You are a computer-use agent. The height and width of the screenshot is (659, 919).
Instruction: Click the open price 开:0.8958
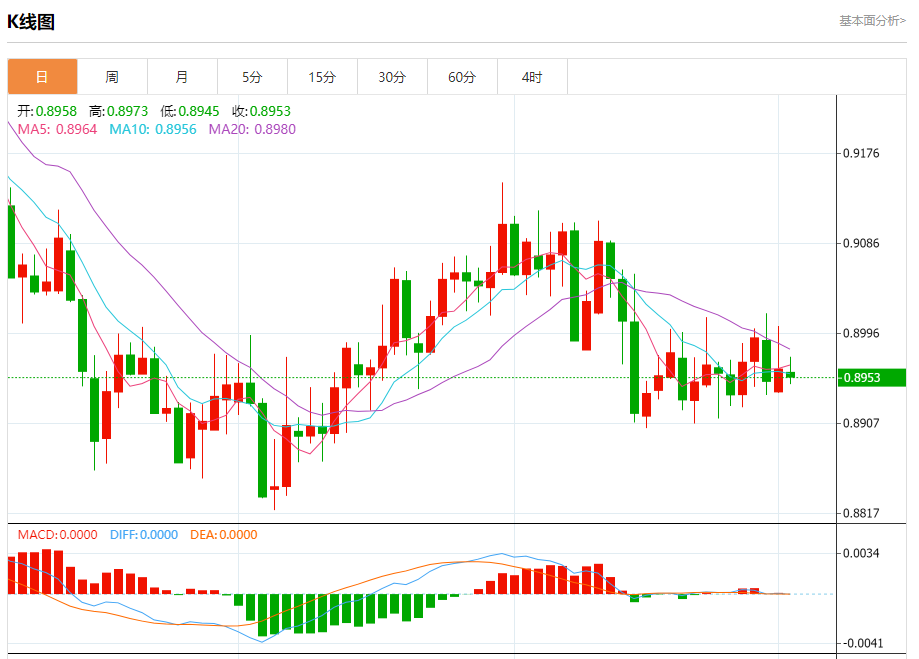click(47, 111)
